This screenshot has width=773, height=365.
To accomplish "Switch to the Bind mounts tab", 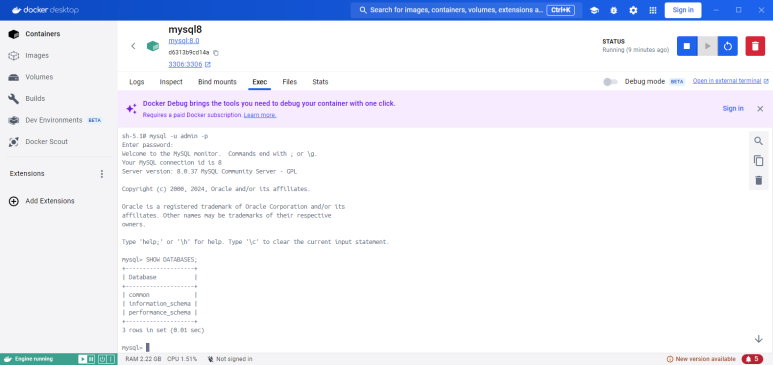I will [217, 82].
